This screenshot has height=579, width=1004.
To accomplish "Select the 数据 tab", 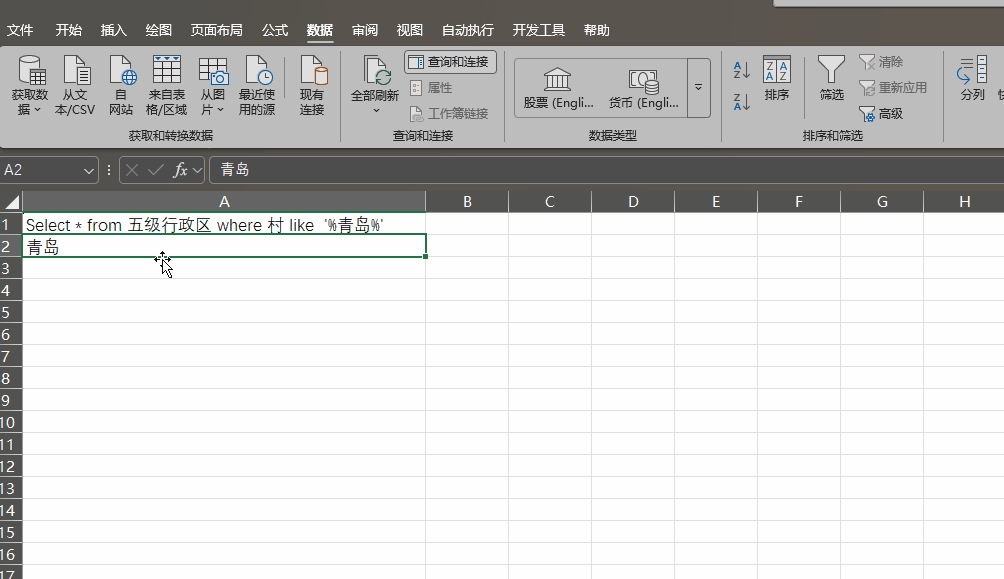I will [x=320, y=30].
